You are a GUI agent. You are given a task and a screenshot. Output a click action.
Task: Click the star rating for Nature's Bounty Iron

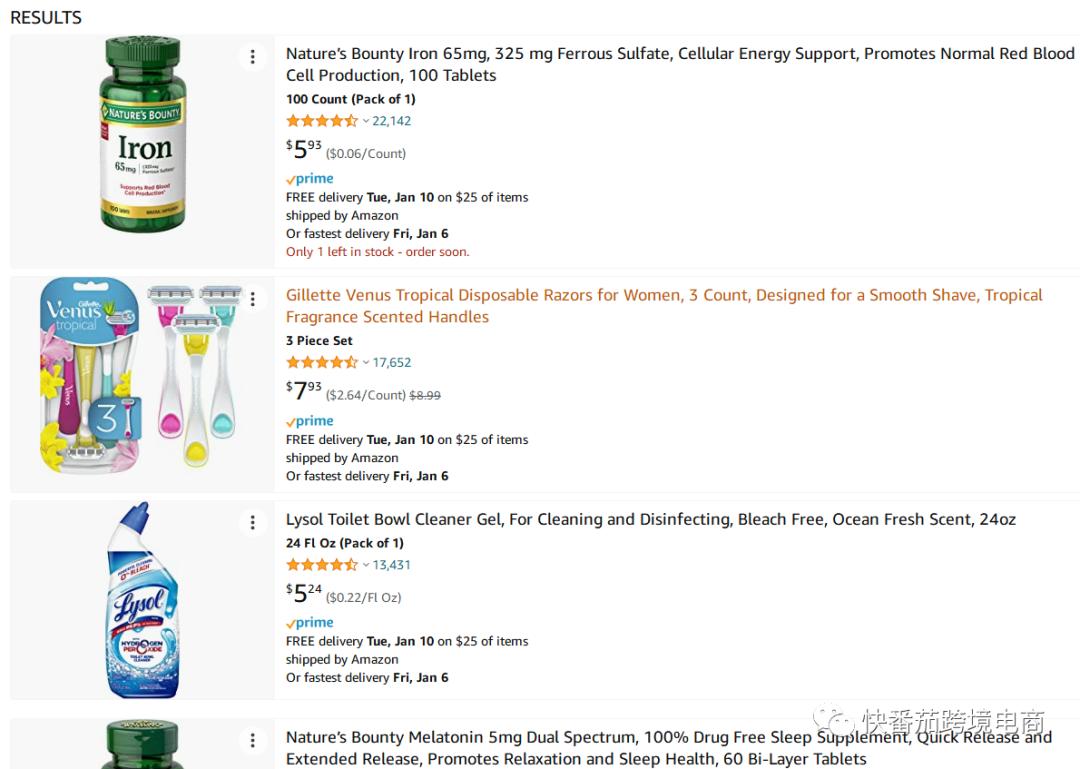coord(321,121)
